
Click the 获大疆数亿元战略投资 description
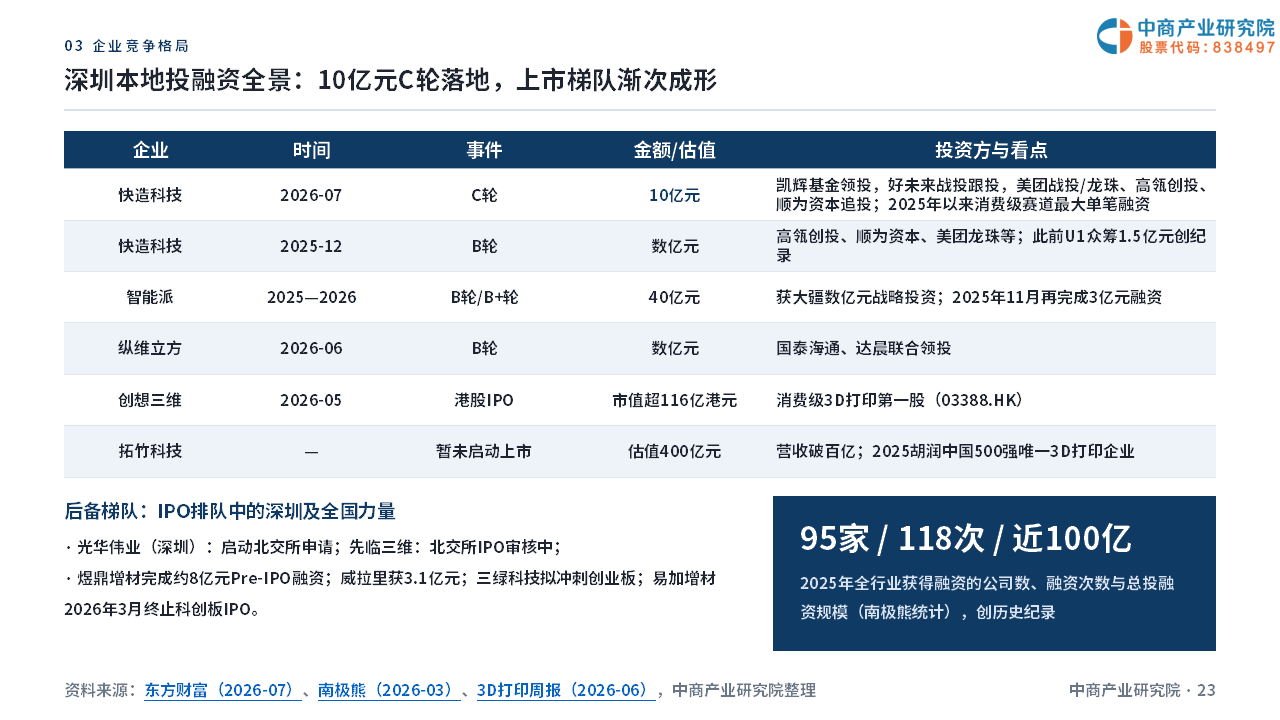pos(969,297)
